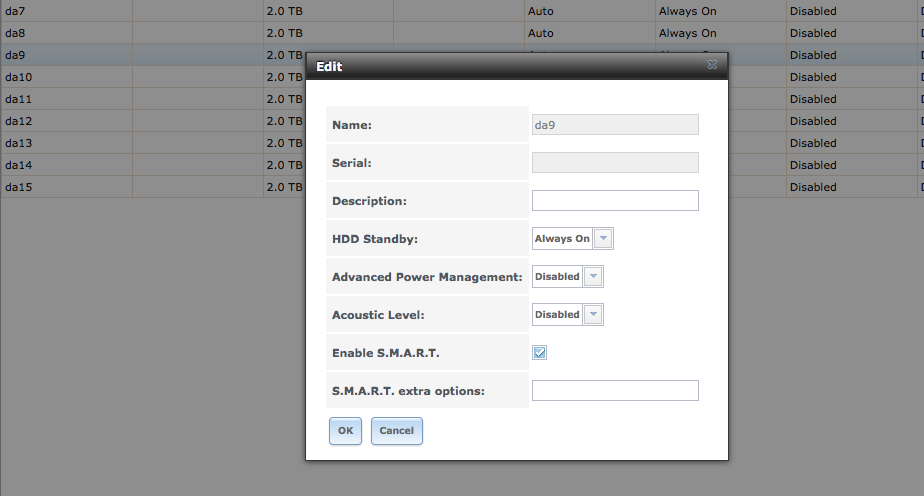
Task: Click the Auto cell in da8 row
Action: point(540,33)
